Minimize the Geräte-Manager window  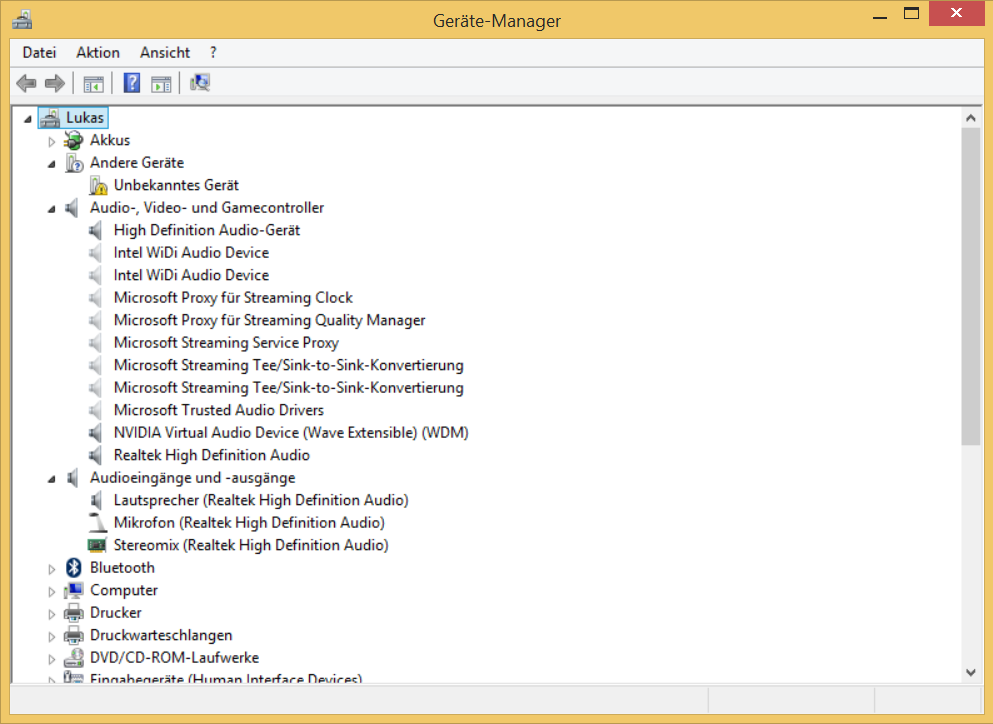pyautogui.click(x=880, y=15)
